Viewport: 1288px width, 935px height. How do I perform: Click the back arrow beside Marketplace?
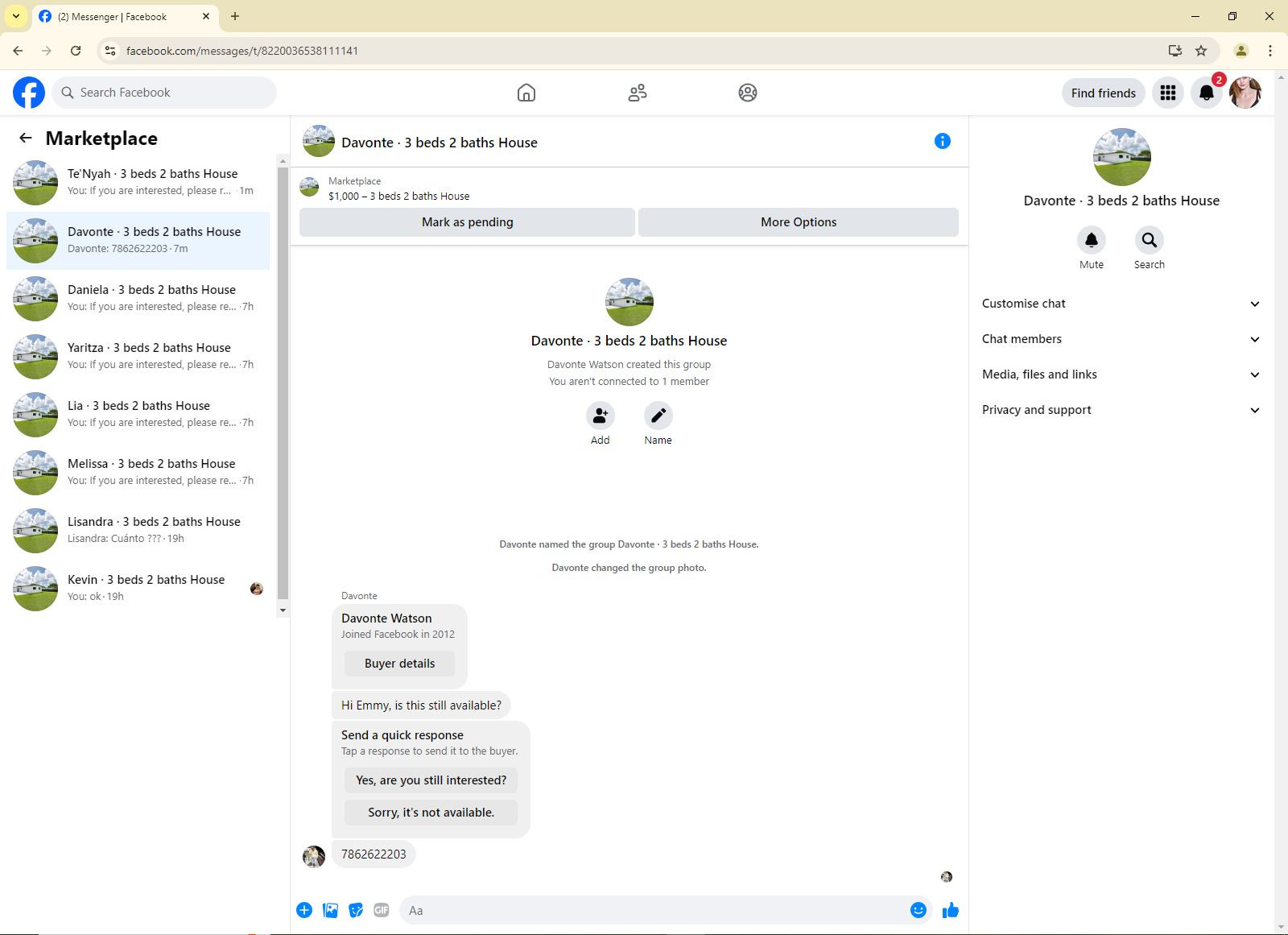(26, 139)
